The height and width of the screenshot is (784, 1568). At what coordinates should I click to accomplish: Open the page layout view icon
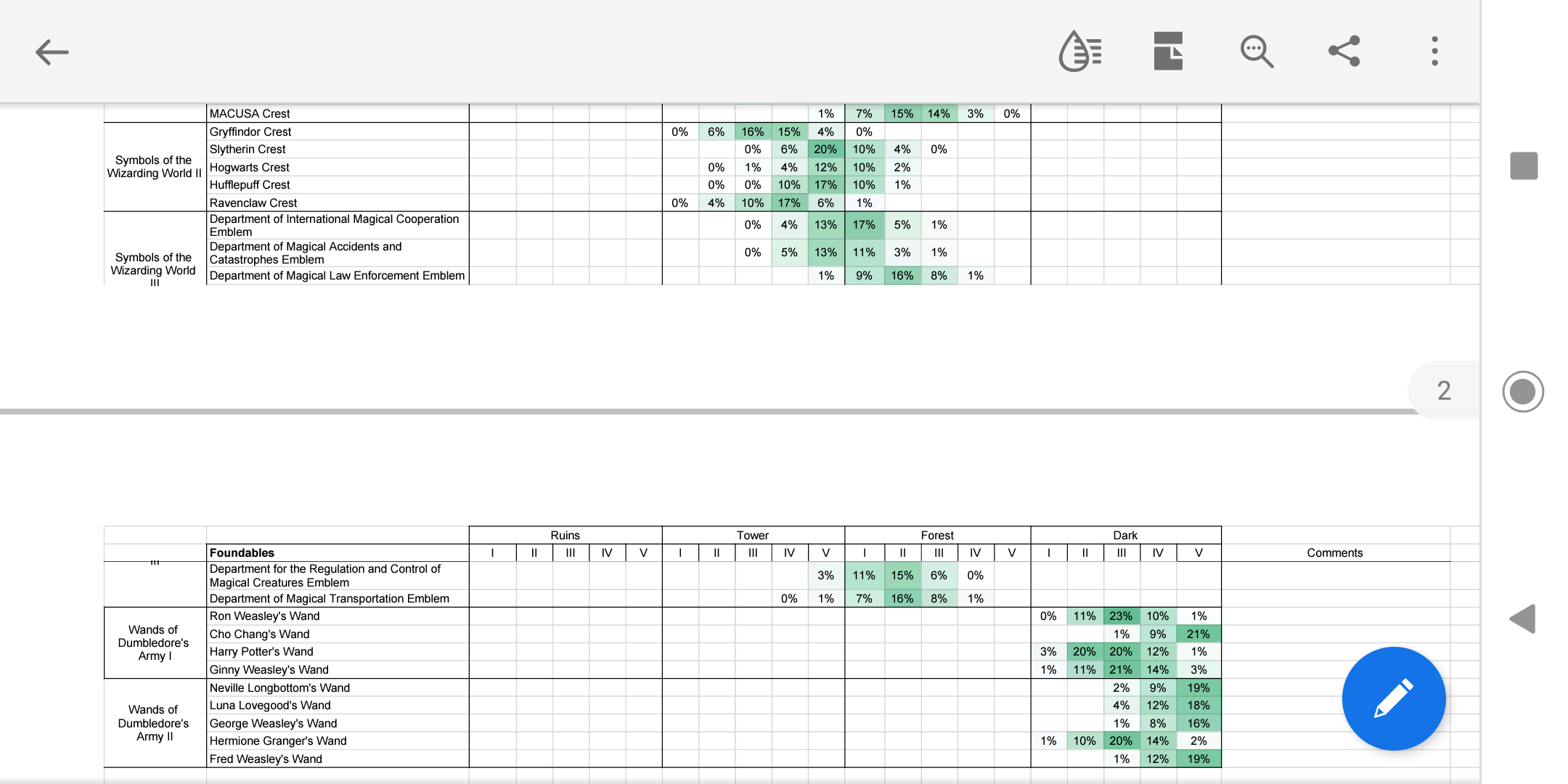1168,52
